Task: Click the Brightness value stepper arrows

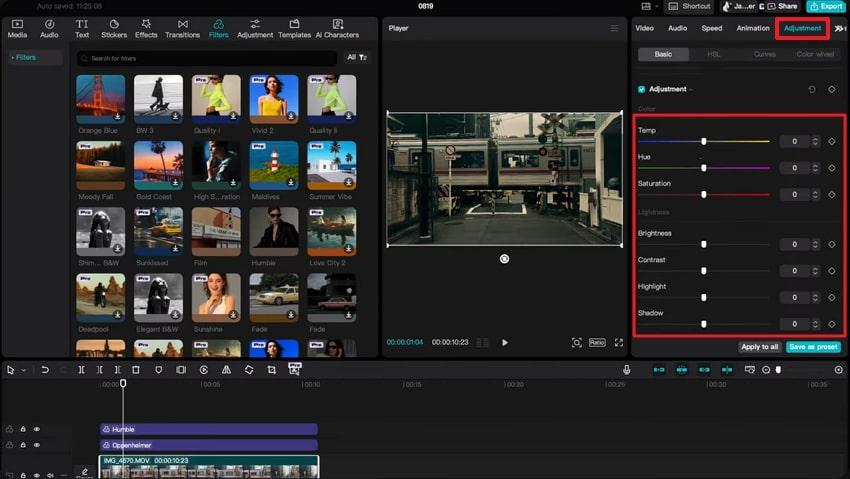Action: pos(815,244)
